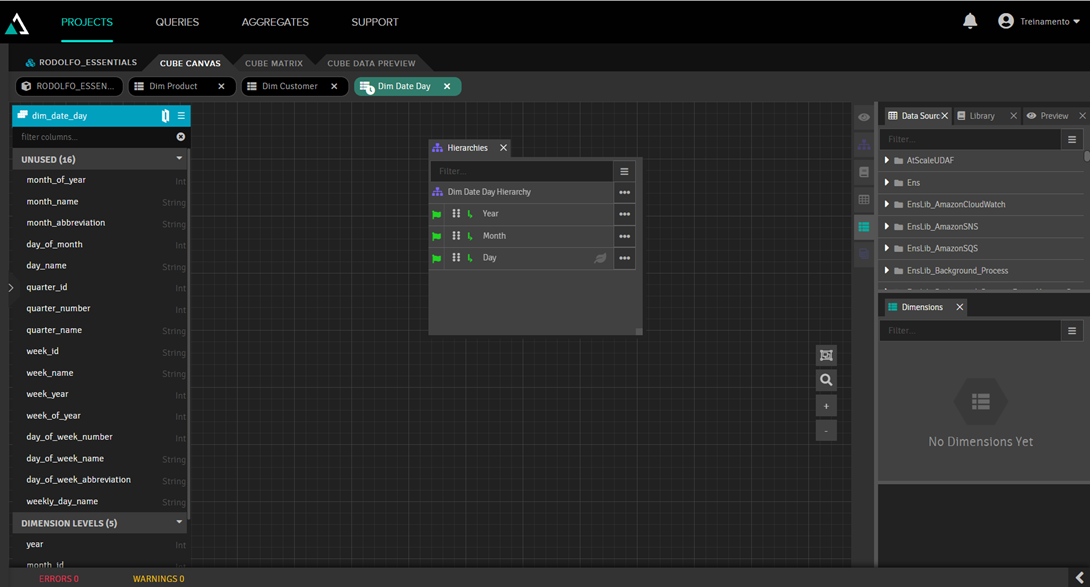1090x587 pixels.
Task: Collapse the UNUSED (16) section
Action: (179, 159)
